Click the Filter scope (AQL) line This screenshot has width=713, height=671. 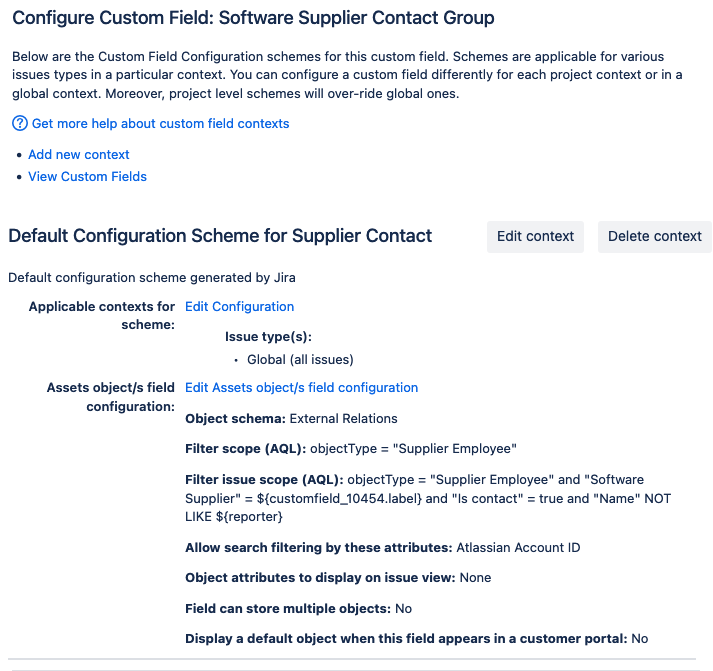click(x=351, y=449)
